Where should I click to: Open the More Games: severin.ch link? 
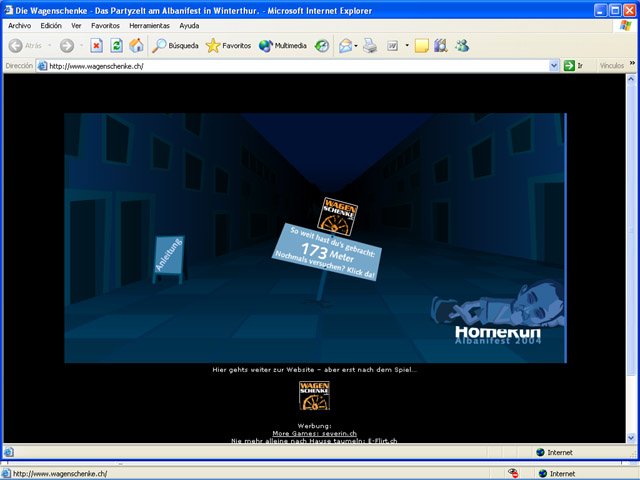314,433
